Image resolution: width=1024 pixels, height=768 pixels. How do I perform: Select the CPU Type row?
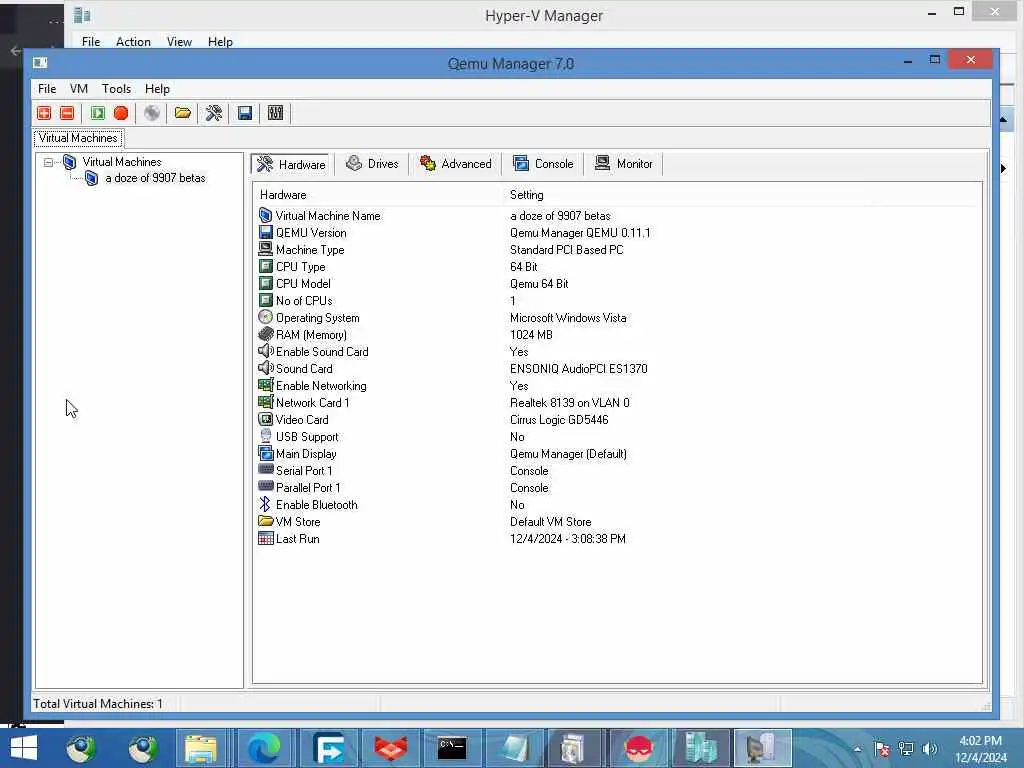(x=616, y=266)
